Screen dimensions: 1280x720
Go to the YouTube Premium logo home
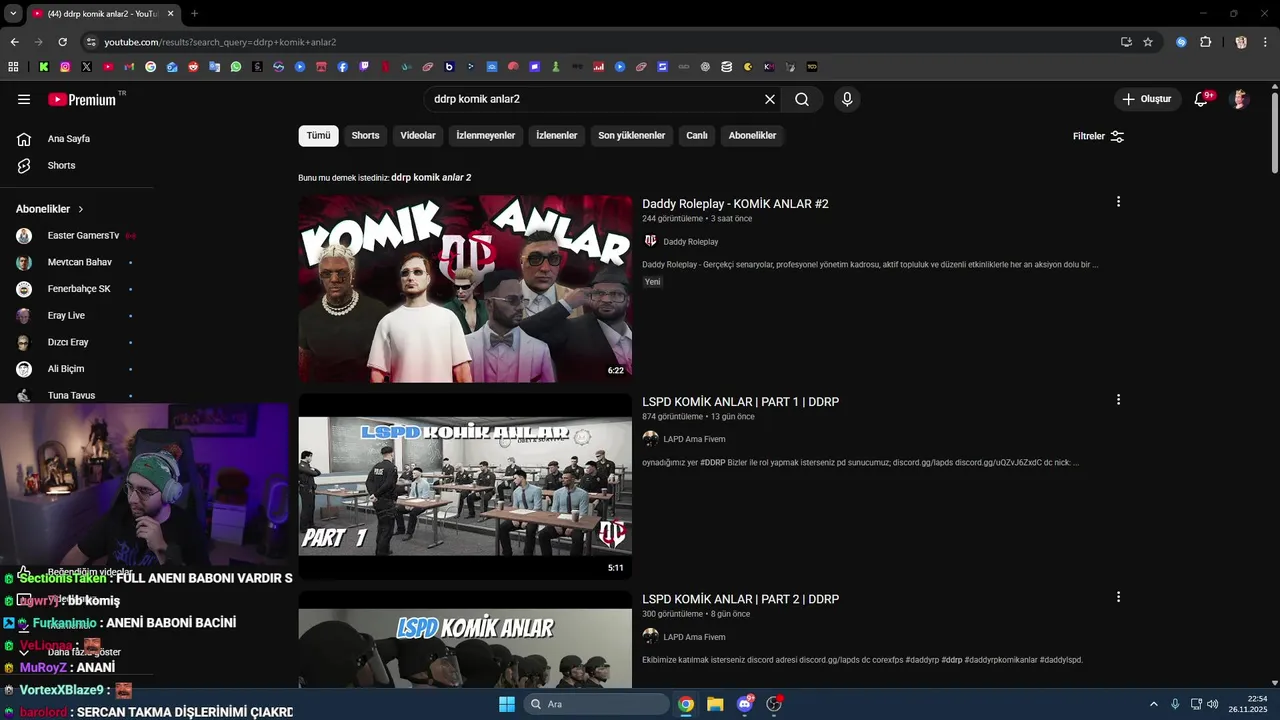[83, 99]
